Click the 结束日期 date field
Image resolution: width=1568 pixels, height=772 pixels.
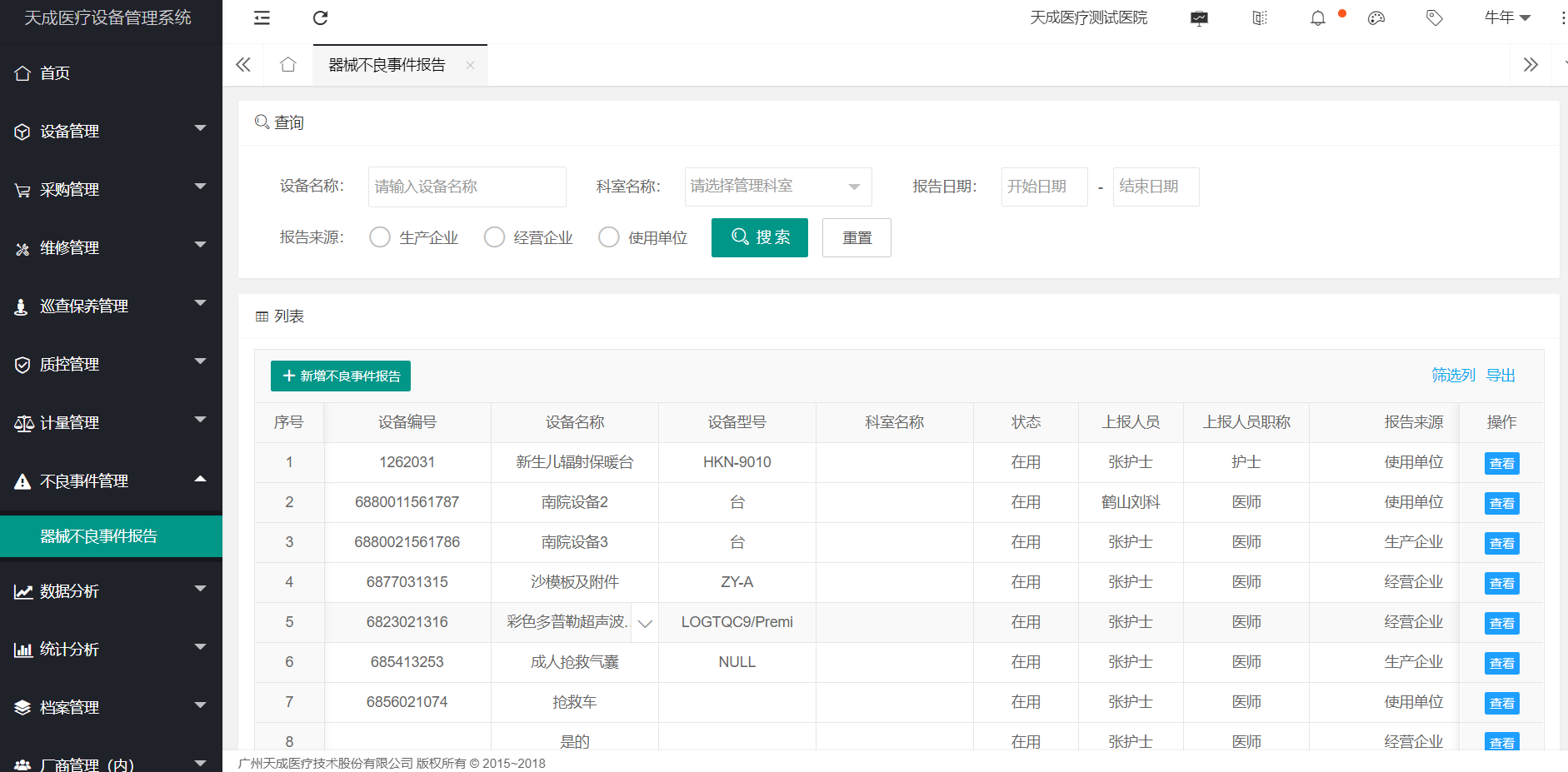pyautogui.click(x=1156, y=187)
